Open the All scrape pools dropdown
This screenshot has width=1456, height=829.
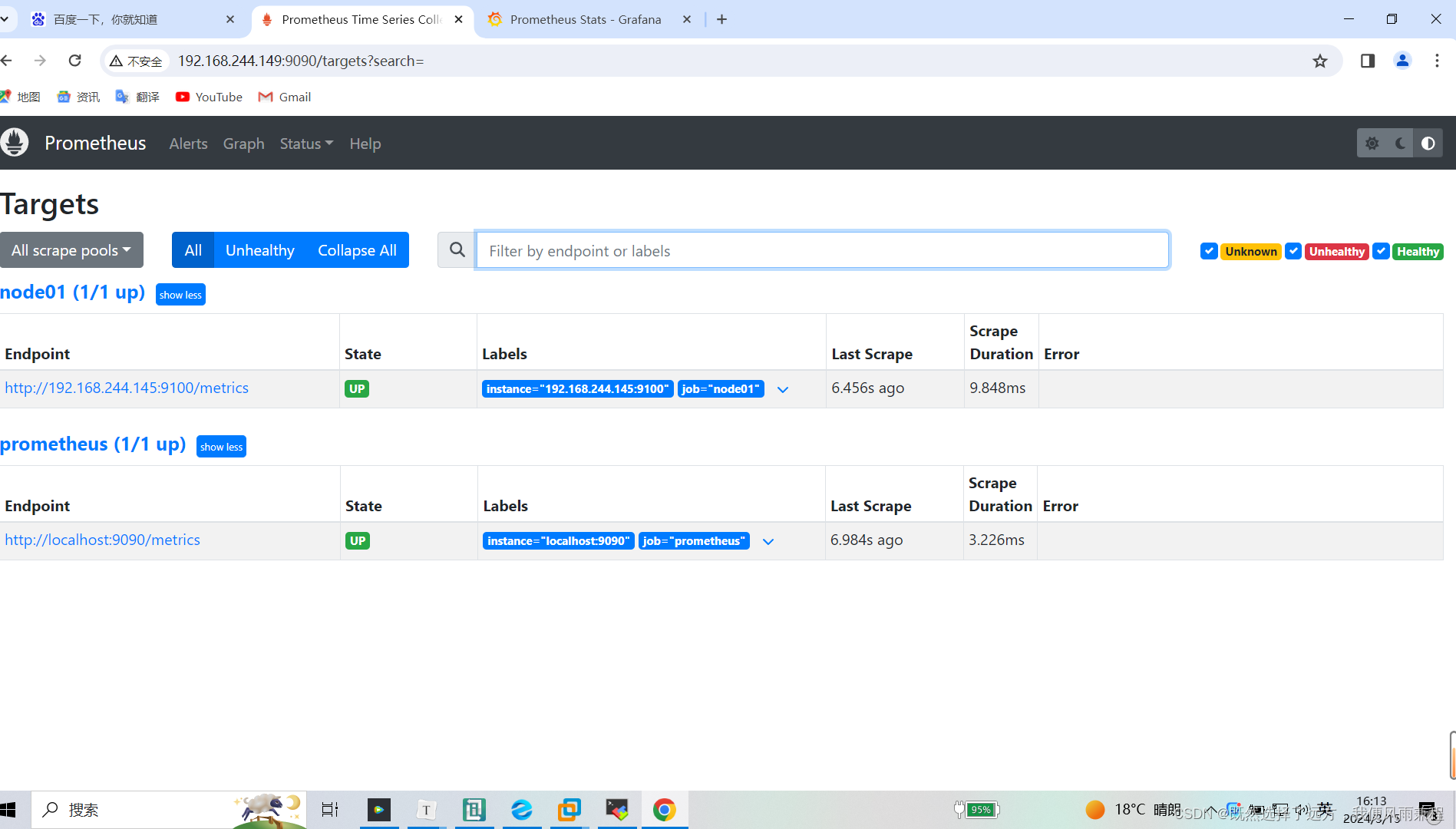71,250
